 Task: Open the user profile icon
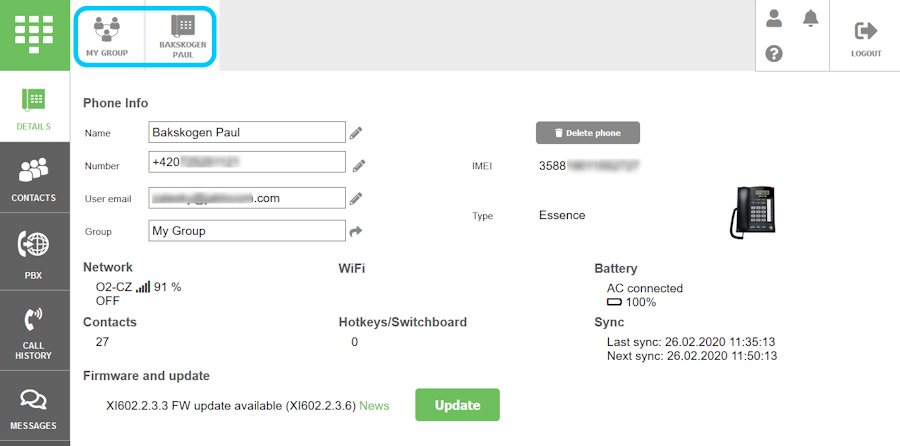tap(774, 18)
